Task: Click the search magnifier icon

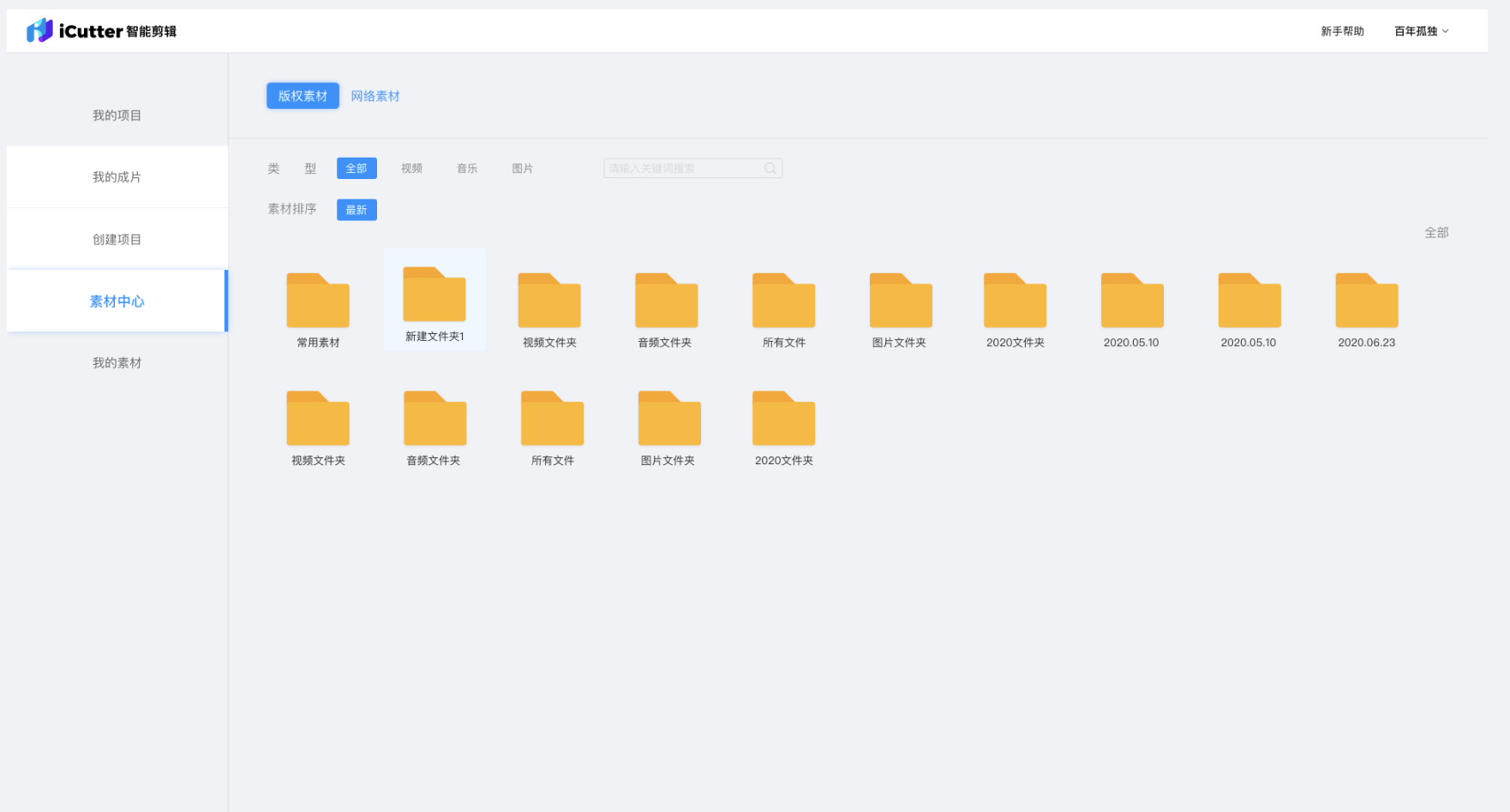Action: pos(770,169)
